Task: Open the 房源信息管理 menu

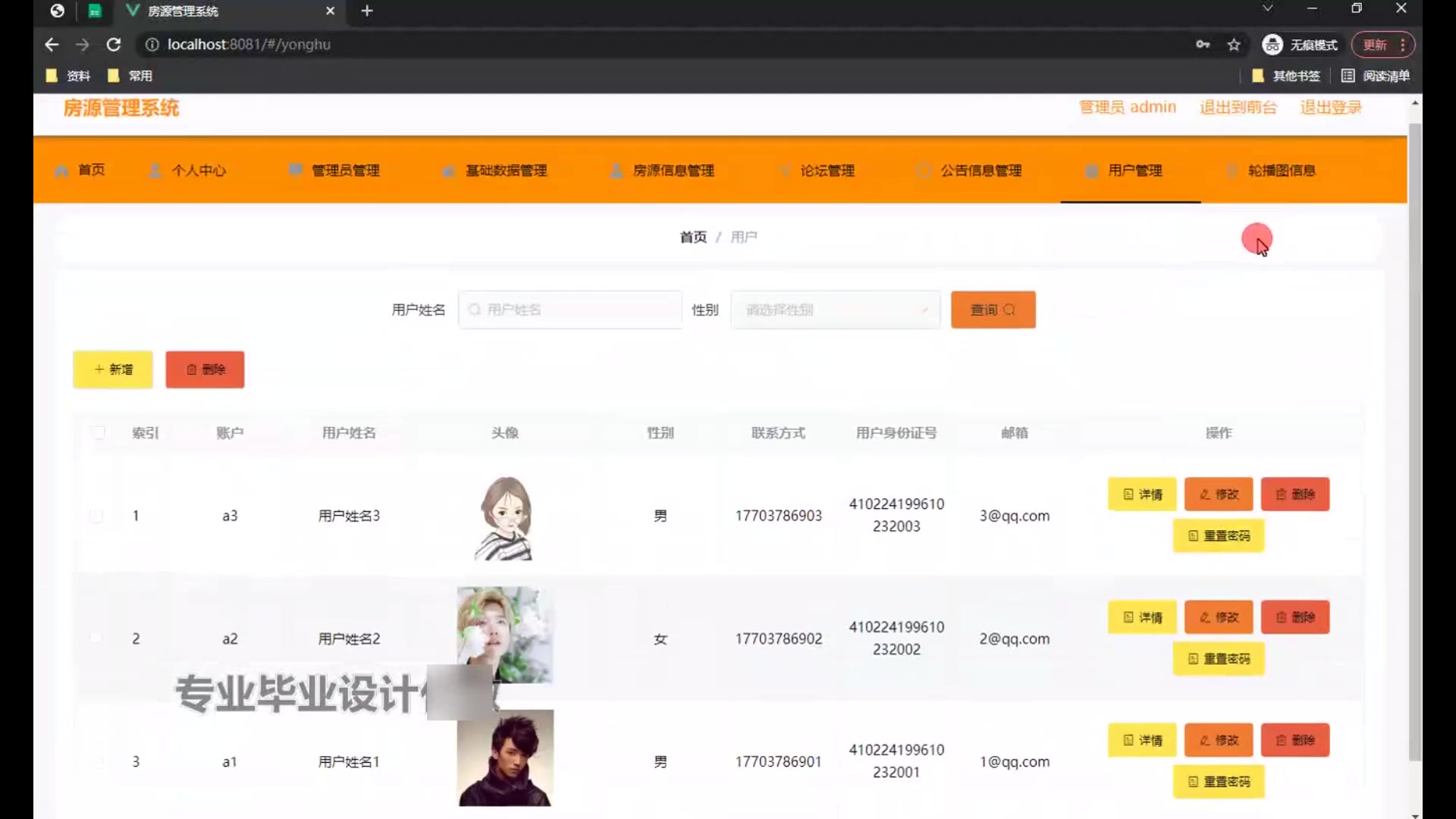Action: coord(663,170)
